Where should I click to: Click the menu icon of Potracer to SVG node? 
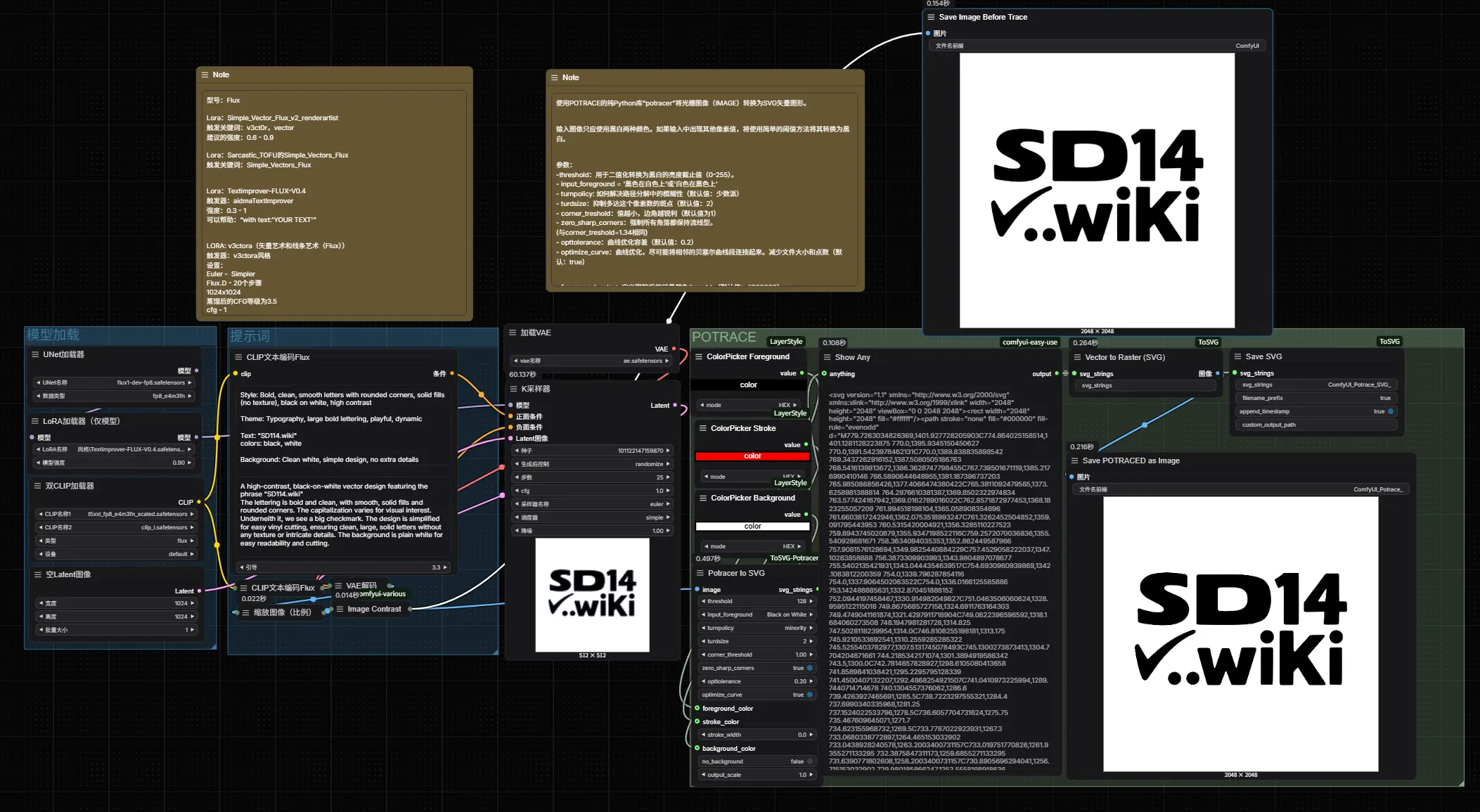[x=700, y=573]
